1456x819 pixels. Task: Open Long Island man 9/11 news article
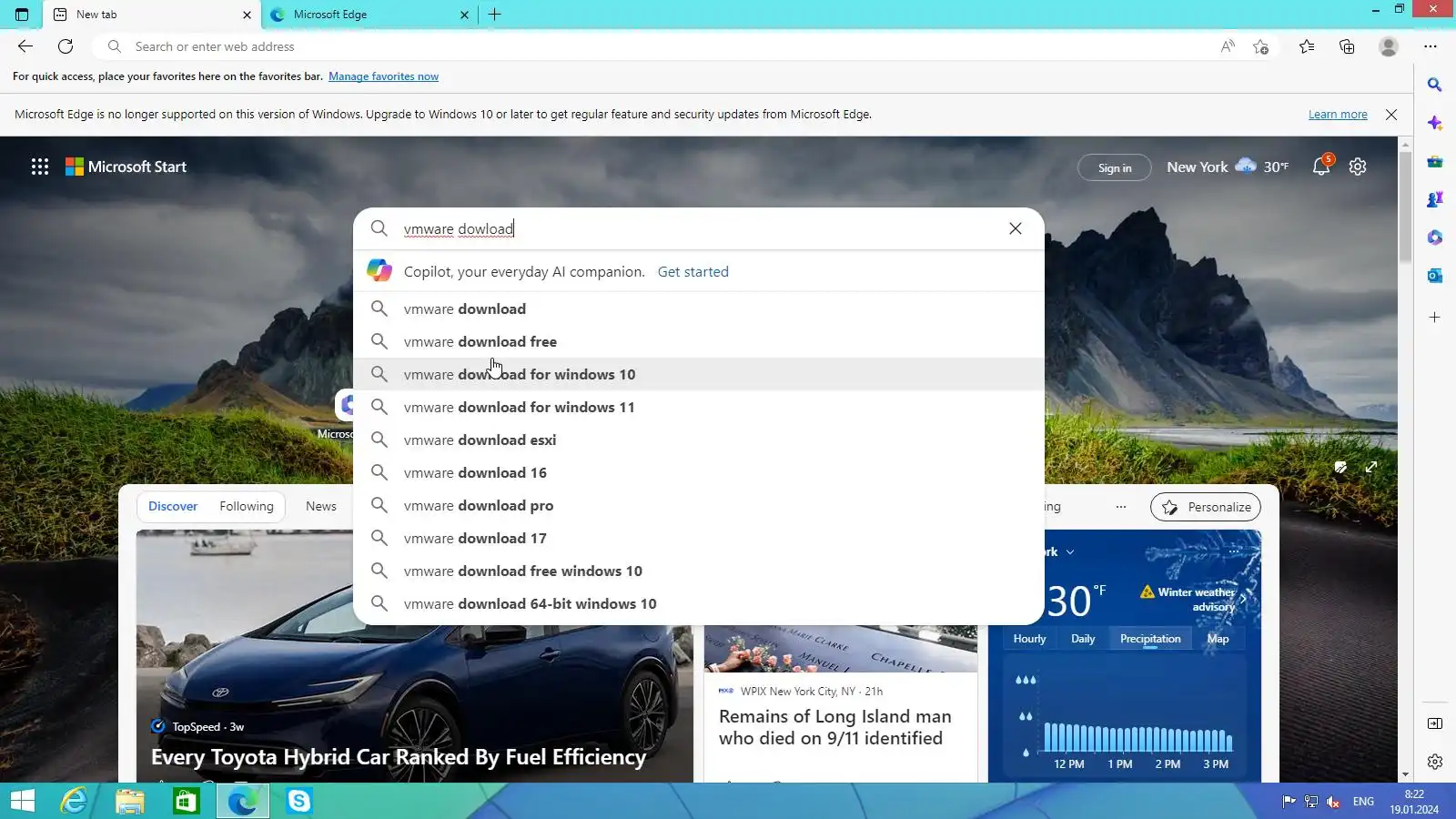[835, 727]
